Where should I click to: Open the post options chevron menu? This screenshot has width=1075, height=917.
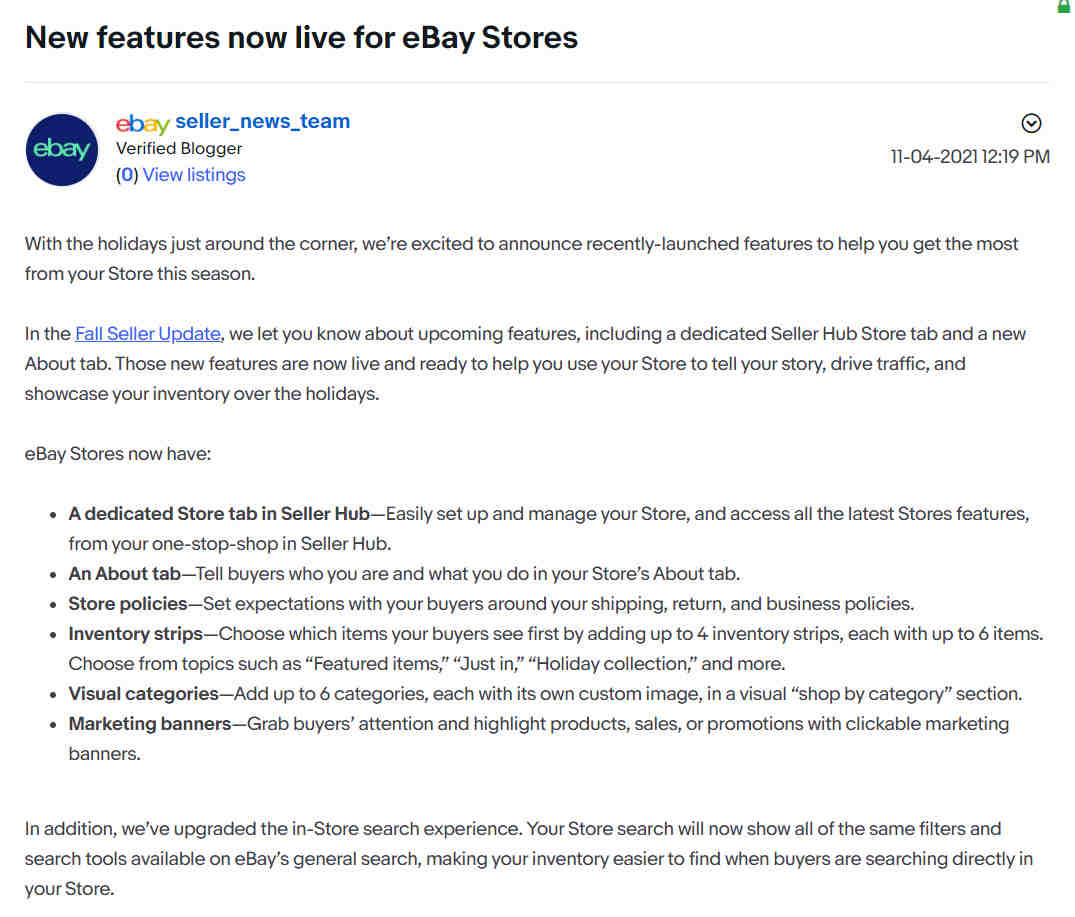(1031, 123)
